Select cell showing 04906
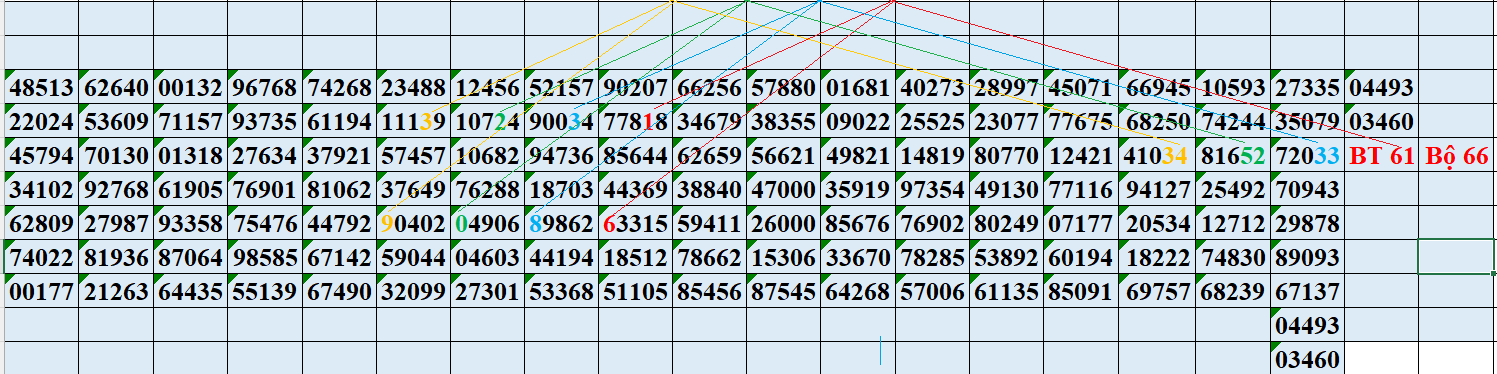The image size is (1497, 374). click(x=487, y=224)
